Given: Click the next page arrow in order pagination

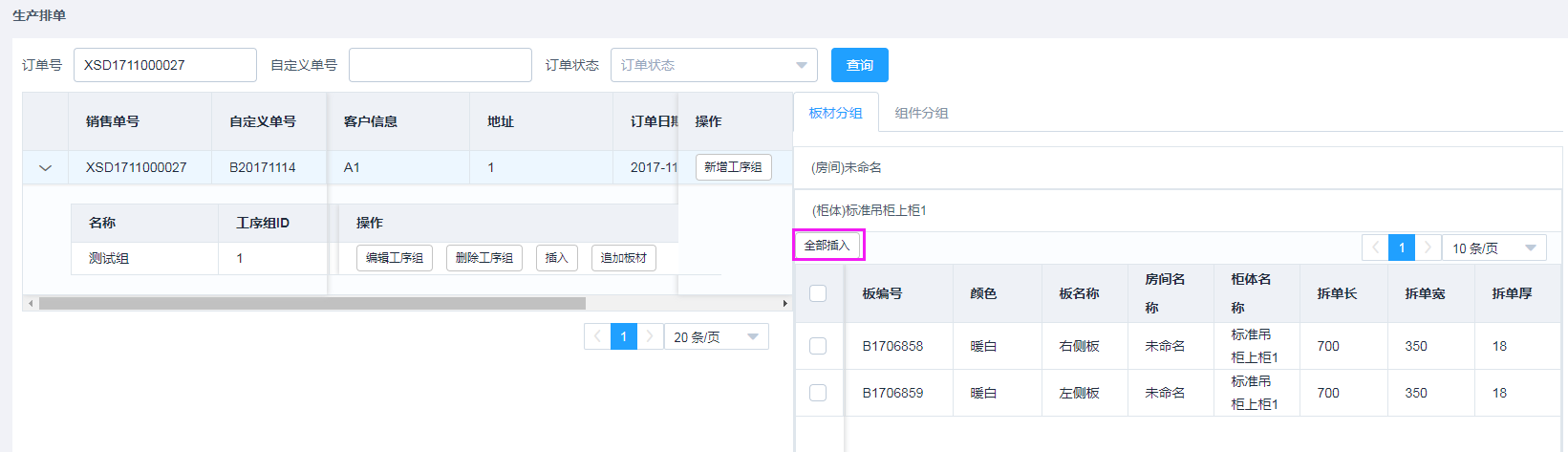Looking at the screenshot, I should (651, 336).
